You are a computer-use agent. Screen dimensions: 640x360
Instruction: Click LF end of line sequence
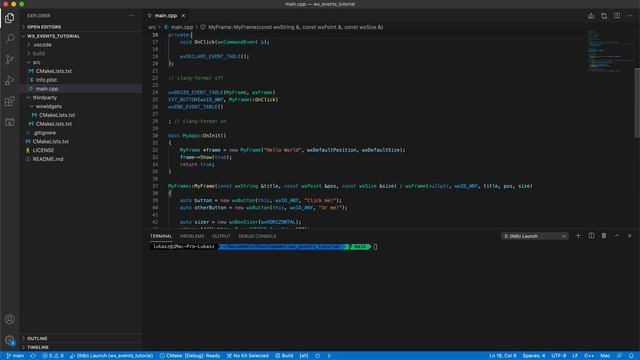(575, 356)
